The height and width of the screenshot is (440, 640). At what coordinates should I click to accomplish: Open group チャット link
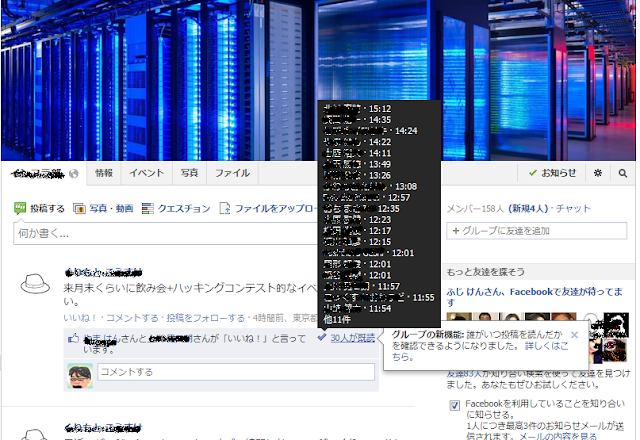(573, 209)
